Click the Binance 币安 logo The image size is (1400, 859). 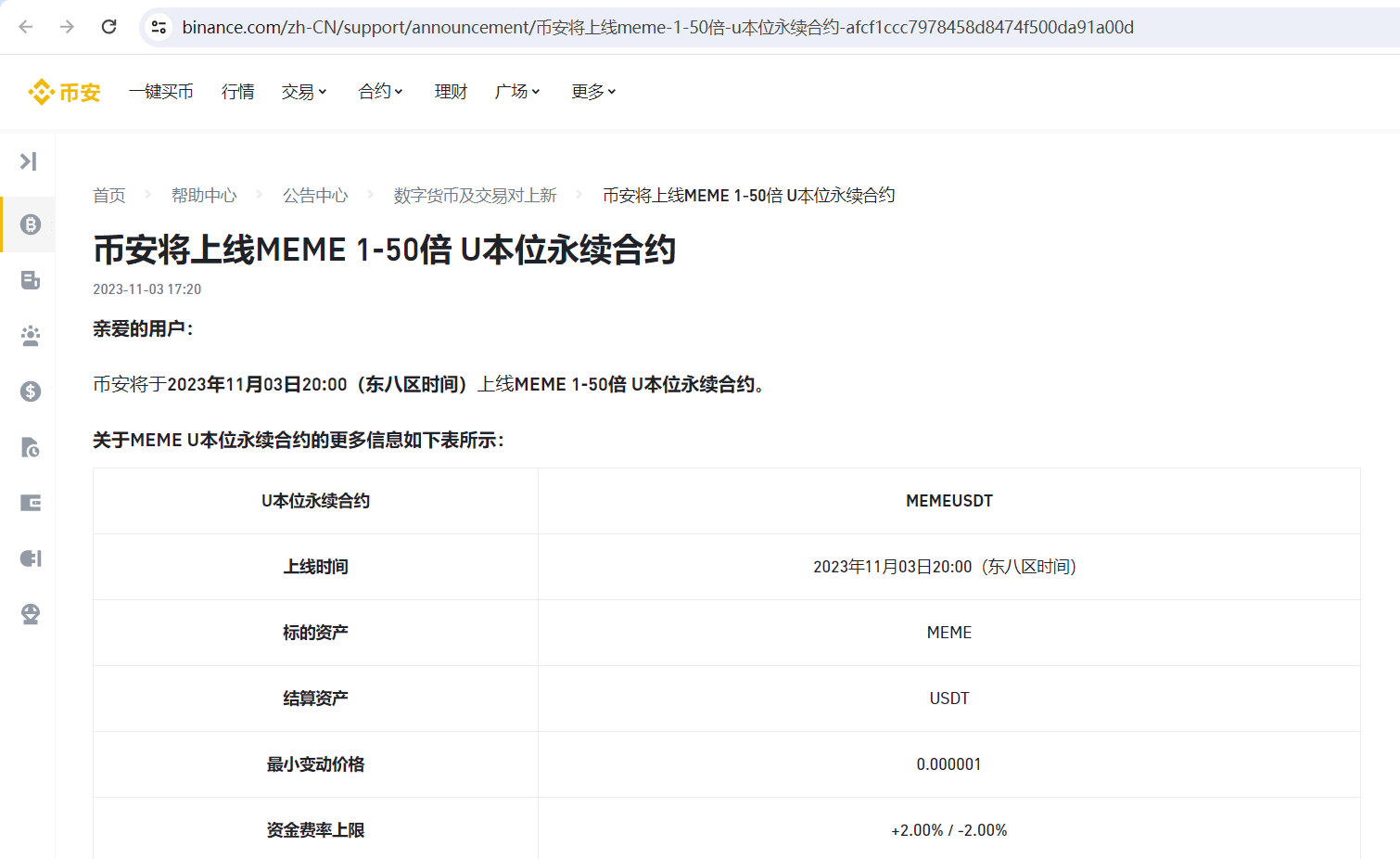coord(64,92)
